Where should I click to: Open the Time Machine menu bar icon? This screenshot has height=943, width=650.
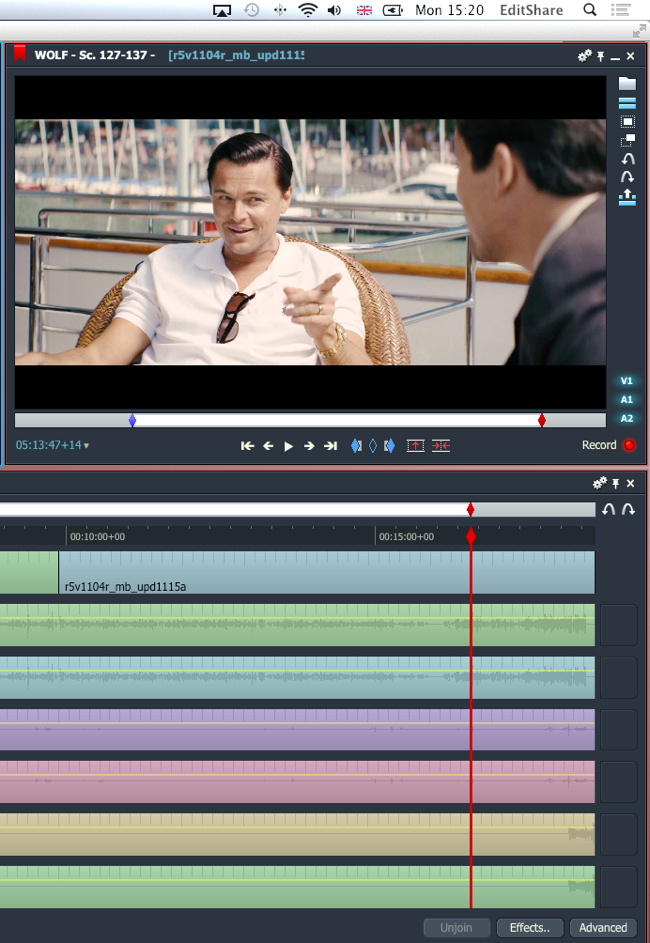[252, 10]
